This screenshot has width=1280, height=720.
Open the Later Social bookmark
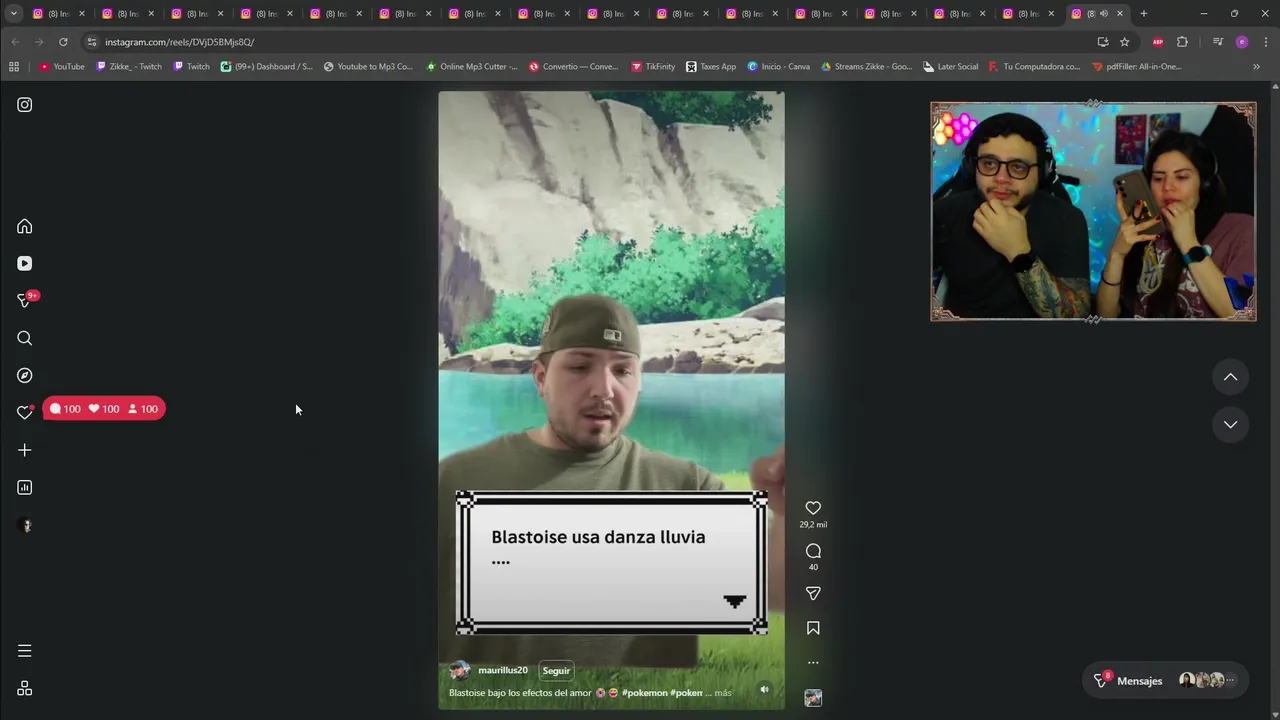coord(950,67)
